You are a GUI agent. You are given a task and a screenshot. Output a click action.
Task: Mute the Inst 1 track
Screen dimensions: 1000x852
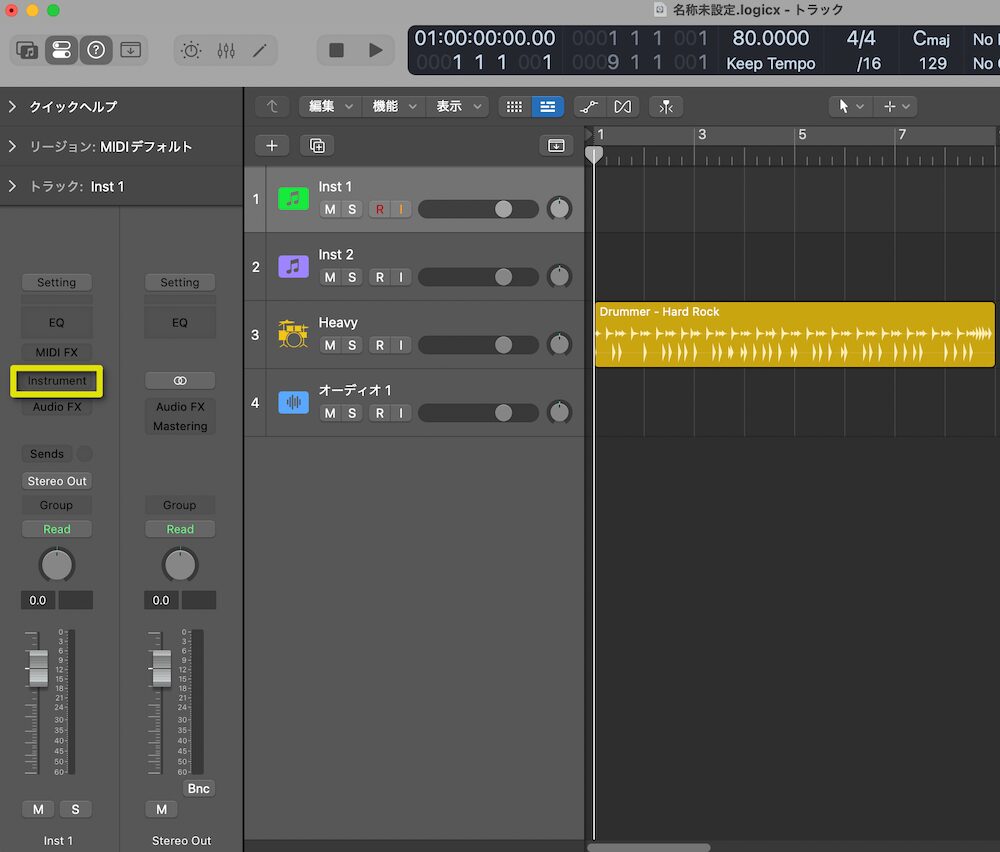(x=330, y=209)
